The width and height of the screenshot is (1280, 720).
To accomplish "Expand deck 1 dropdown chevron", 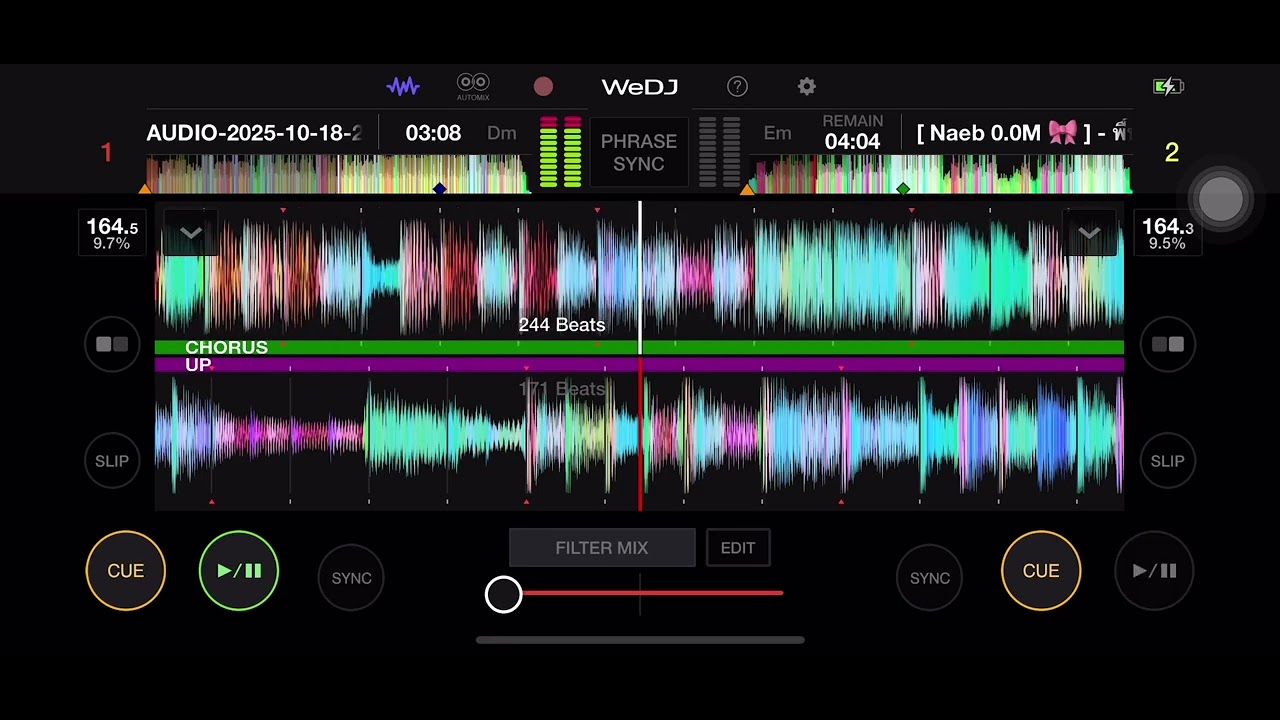I will tap(191, 234).
